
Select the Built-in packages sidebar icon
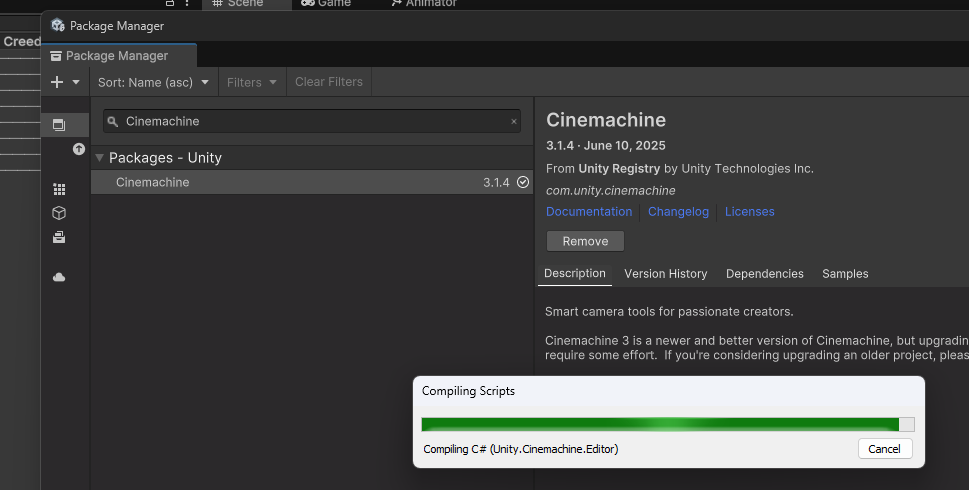(x=59, y=237)
